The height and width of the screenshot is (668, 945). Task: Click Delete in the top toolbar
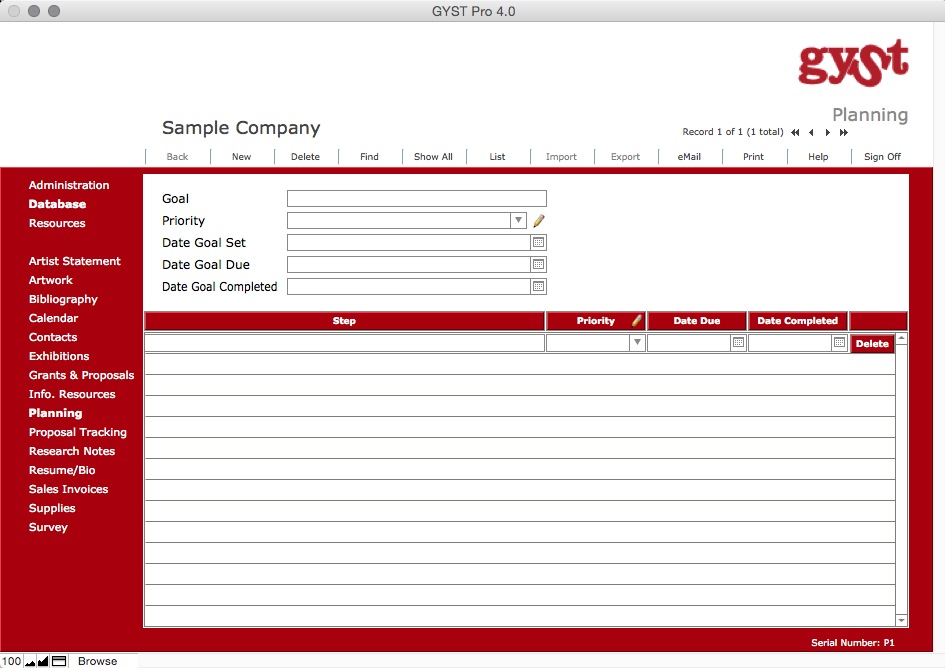306,157
